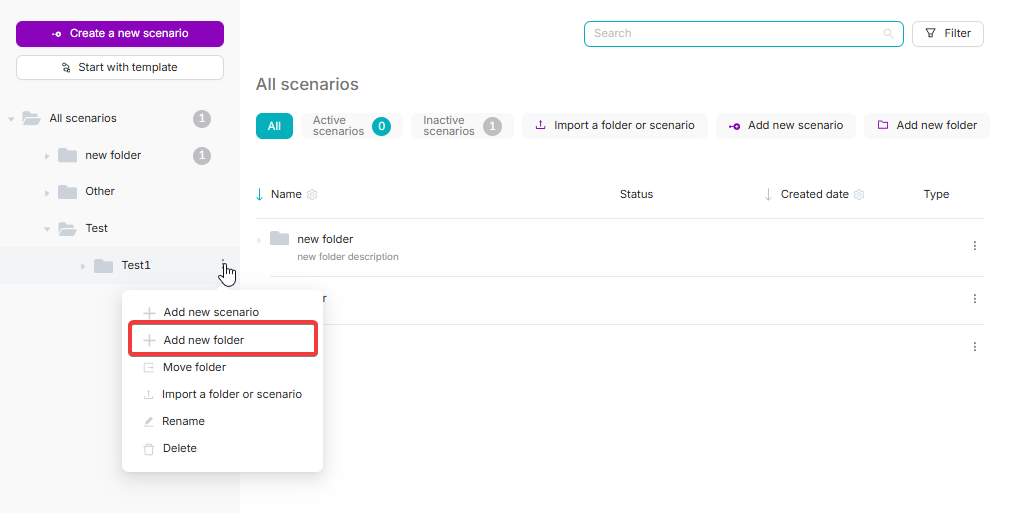The image size is (1016, 513).
Task: Click the Name column sort arrow
Action: (x=260, y=194)
